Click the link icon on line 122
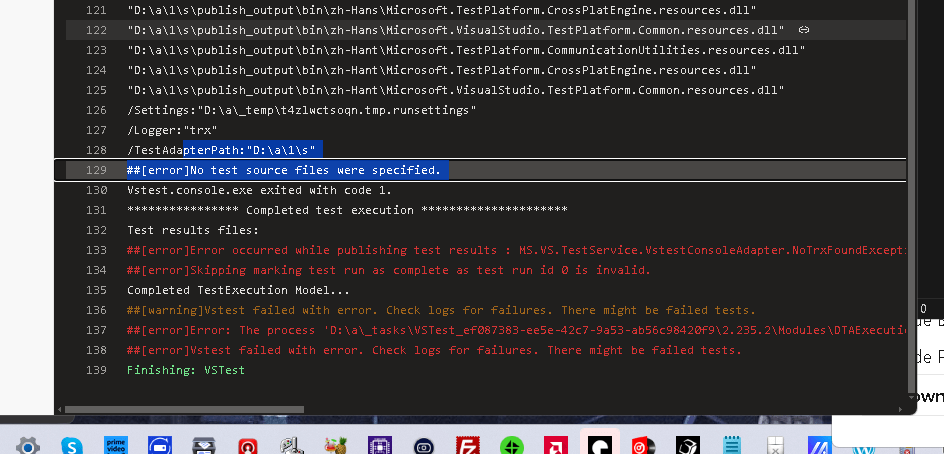 point(803,30)
